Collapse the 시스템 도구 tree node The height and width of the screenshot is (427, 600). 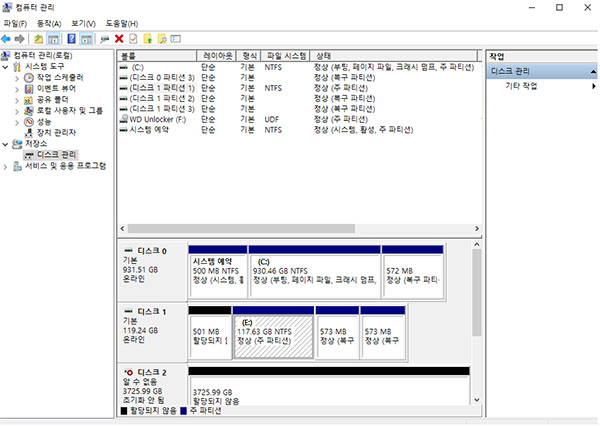coord(5,67)
